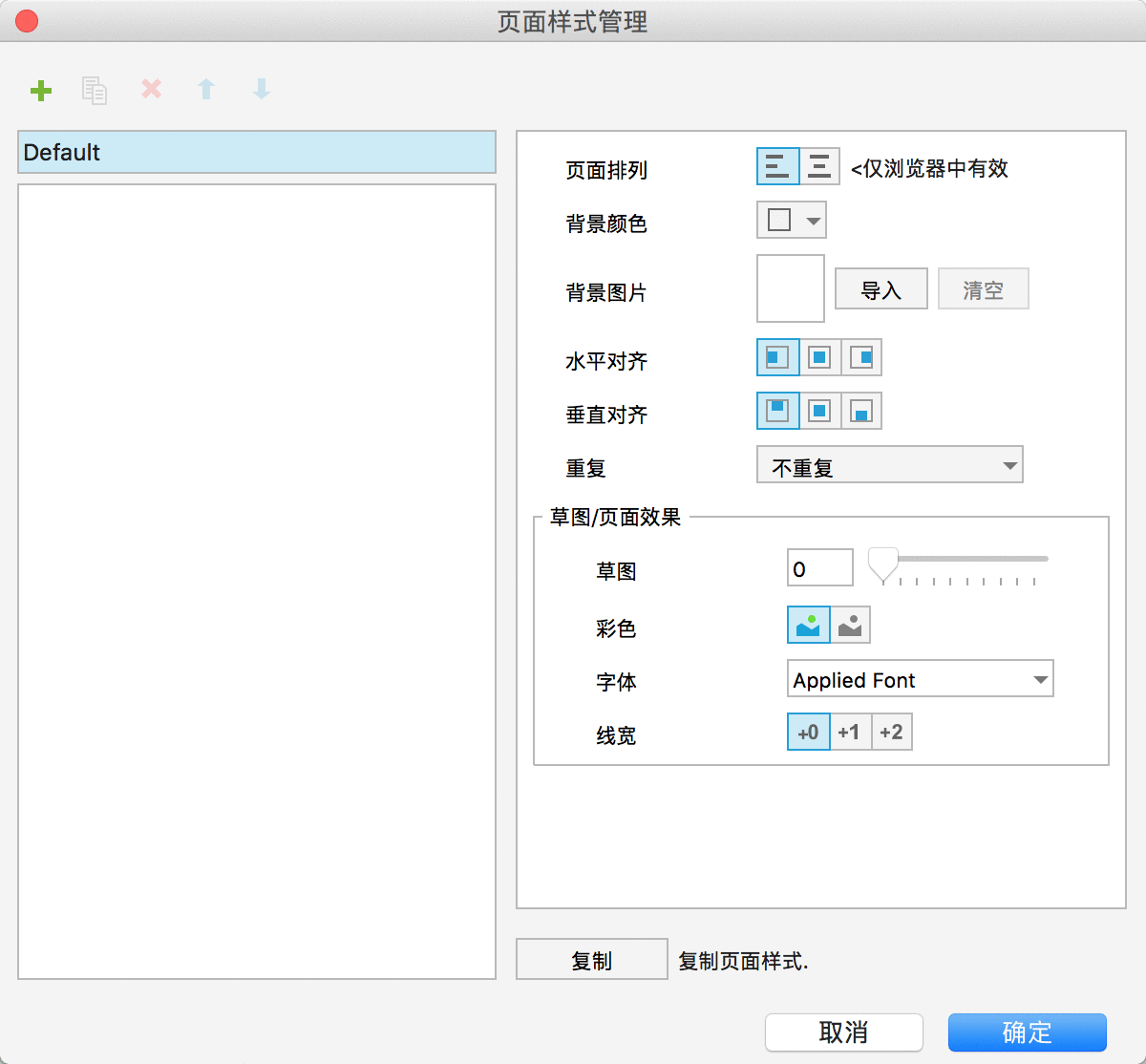Open the 不重复 repeat dropdown
This screenshot has height=1064, width=1146.
tap(890, 465)
